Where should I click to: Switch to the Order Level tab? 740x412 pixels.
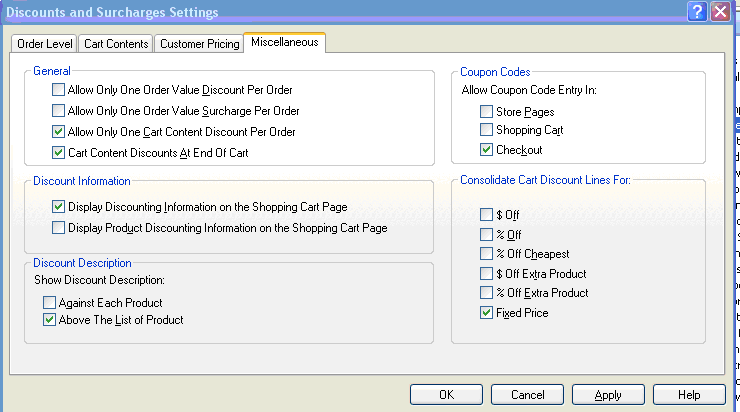point(44,44)
